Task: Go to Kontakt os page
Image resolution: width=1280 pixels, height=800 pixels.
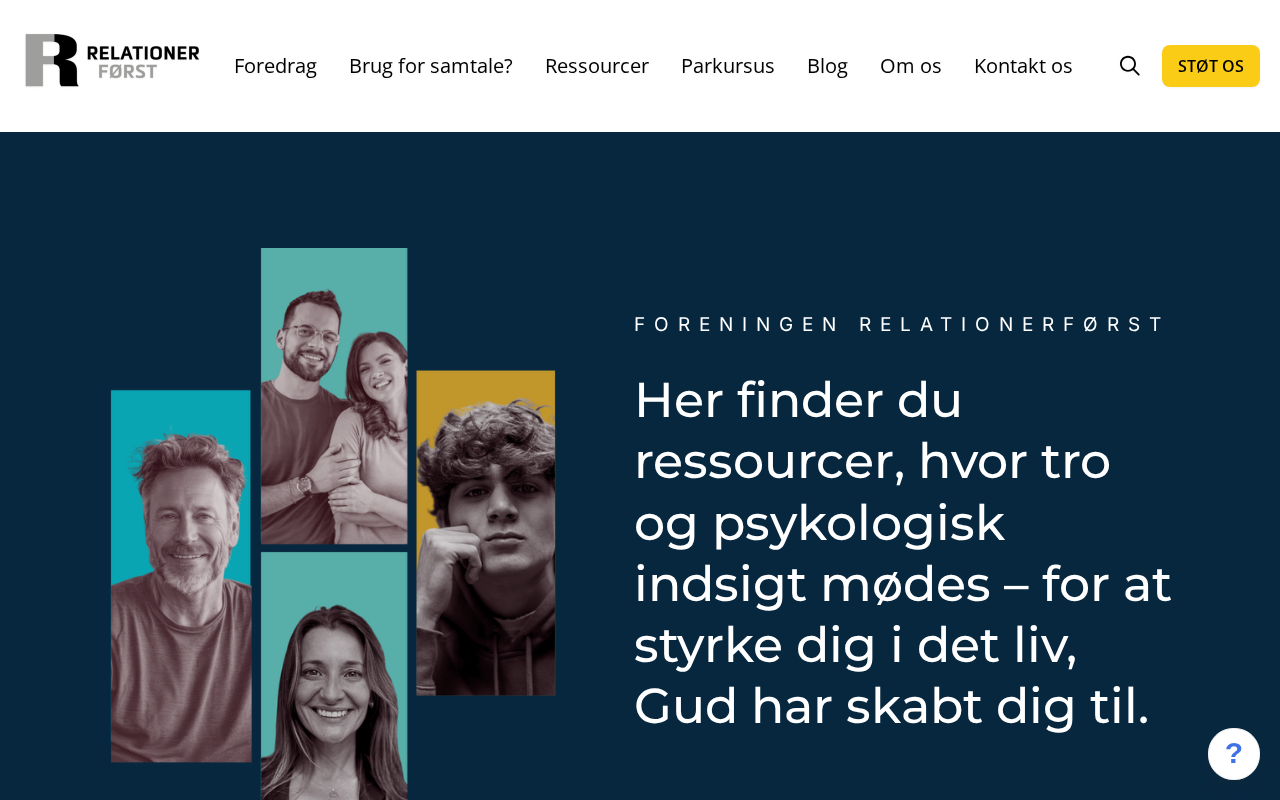Action: [x=1023, y=66]
